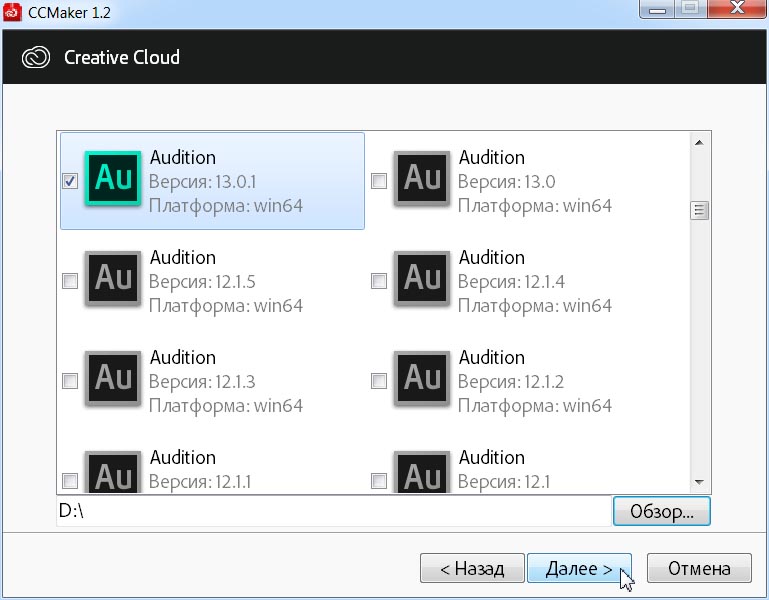The image size is (769, 600).
Task: Click the 'Версия: 12.1' text
Action: point(504,482)
